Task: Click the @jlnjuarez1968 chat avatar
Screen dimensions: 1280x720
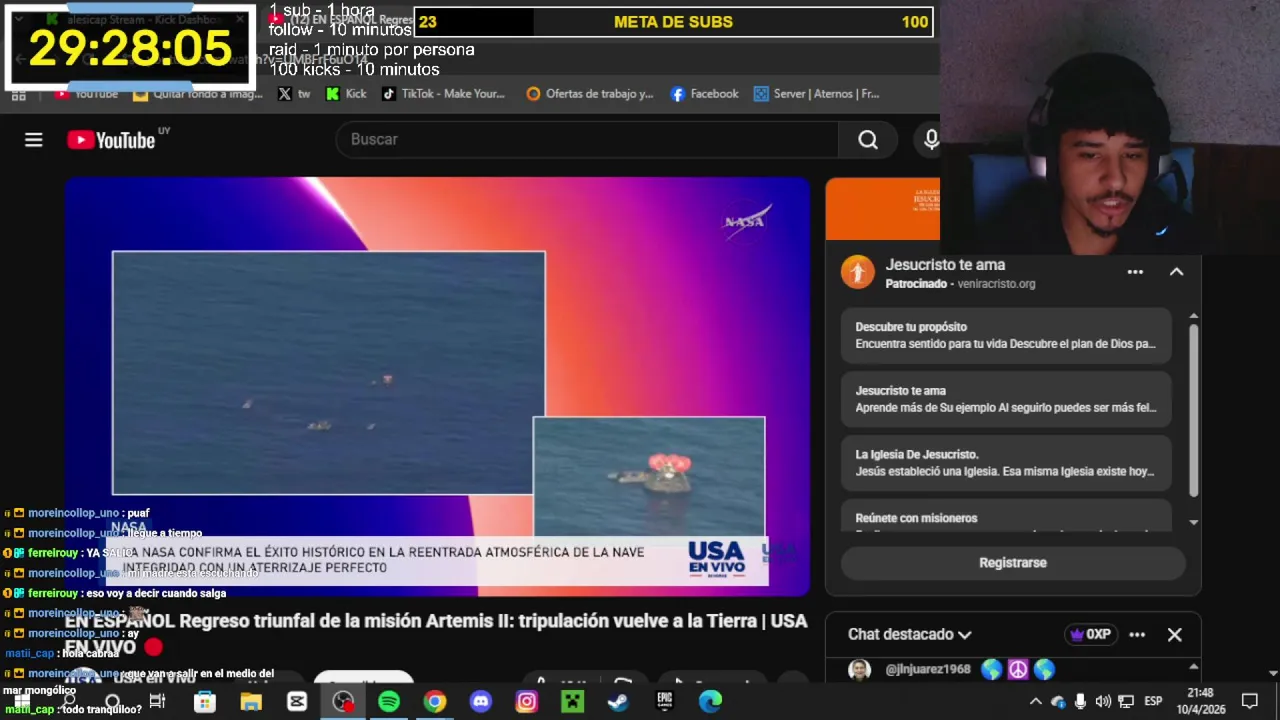Action: [x=859, y=670]
